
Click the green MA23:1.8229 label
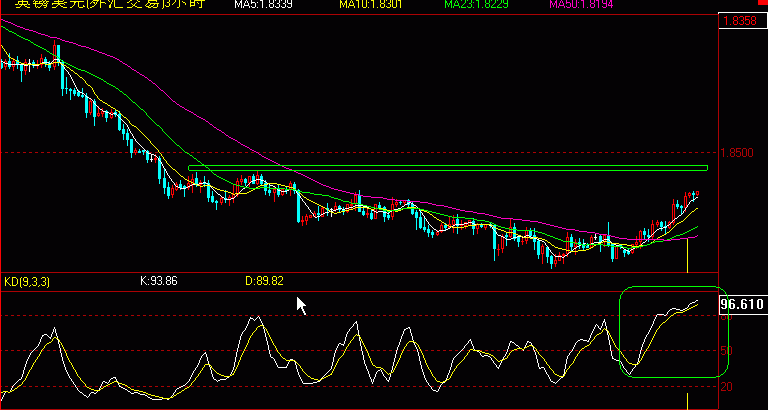476,4
